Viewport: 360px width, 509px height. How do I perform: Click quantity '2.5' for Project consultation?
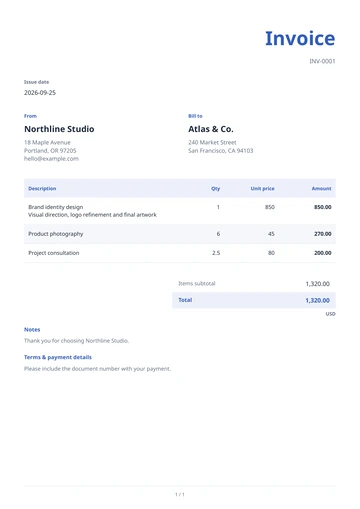click(x=216, y=253)
